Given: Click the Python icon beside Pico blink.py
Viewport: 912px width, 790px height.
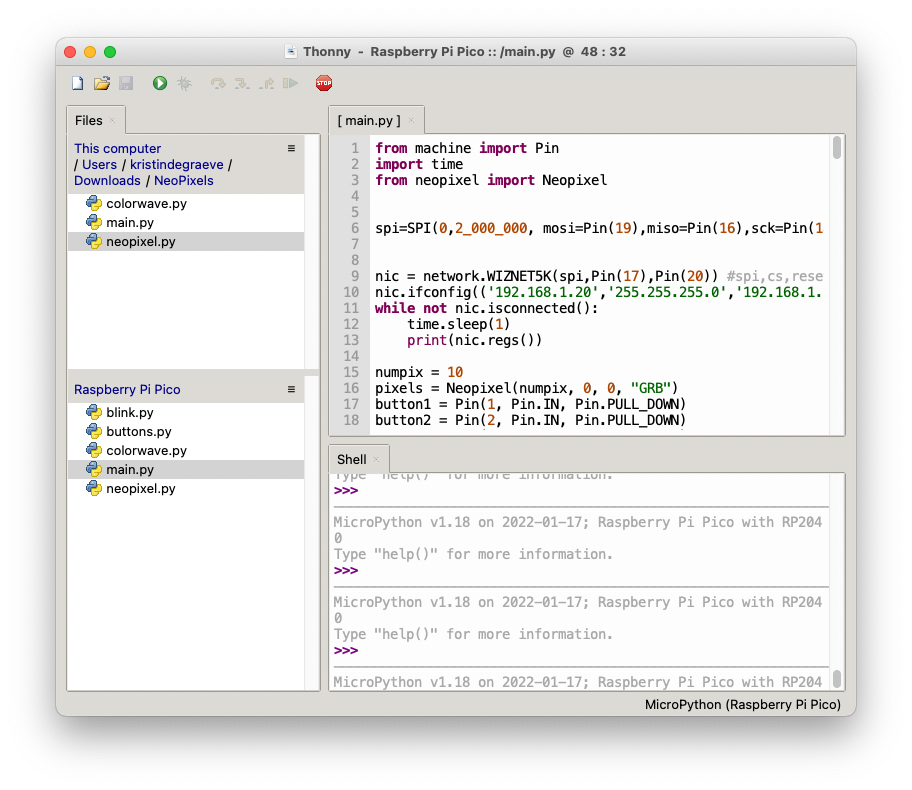Looking at the screenshot, I should coord(94,412).
